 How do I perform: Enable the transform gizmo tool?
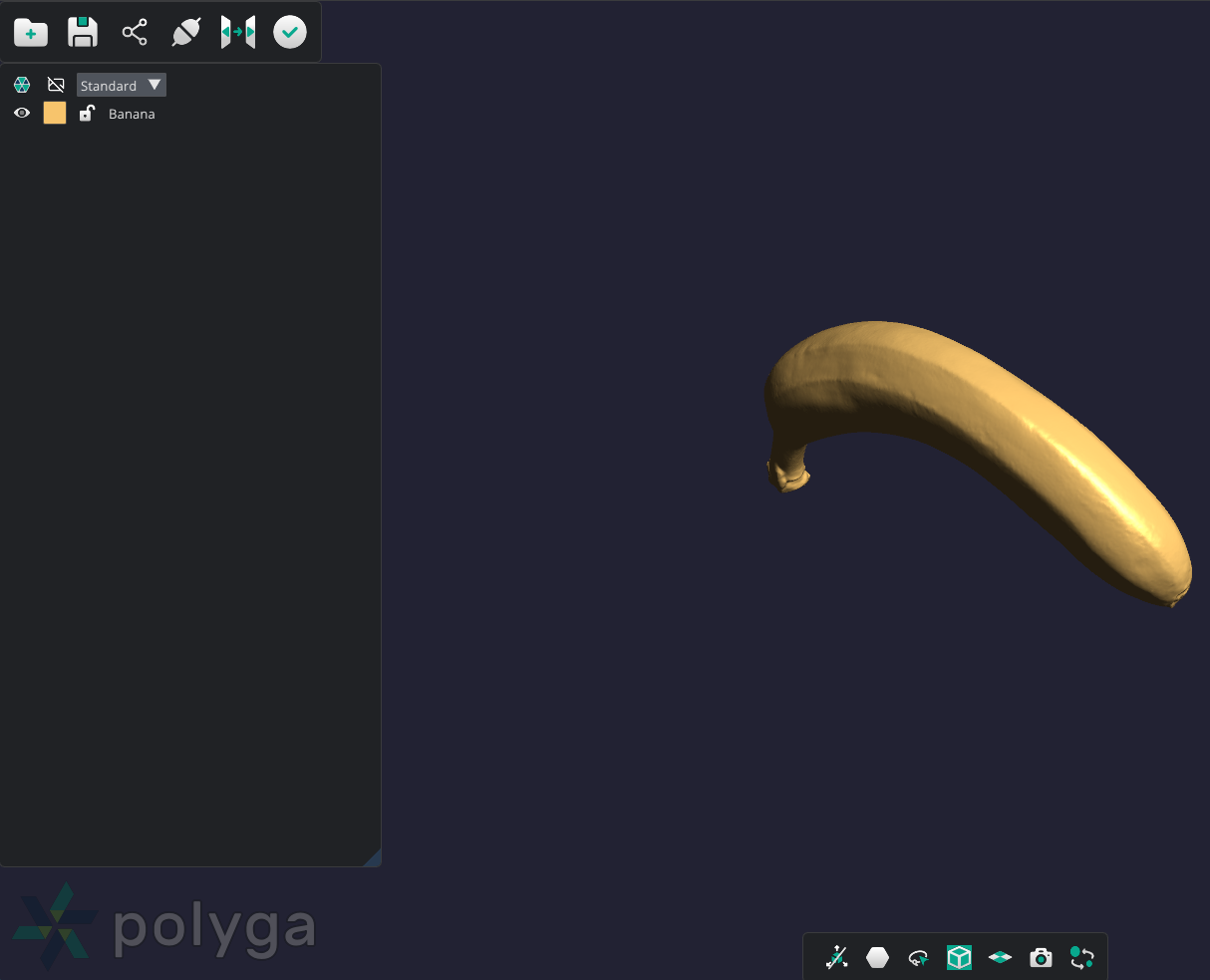[x=837, y=957]
